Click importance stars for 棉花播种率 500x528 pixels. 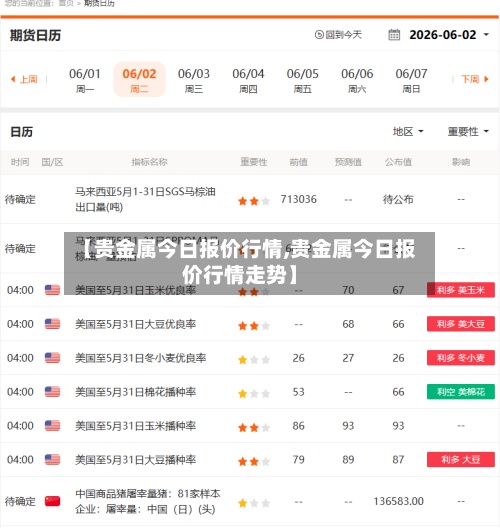coord(254,393)
